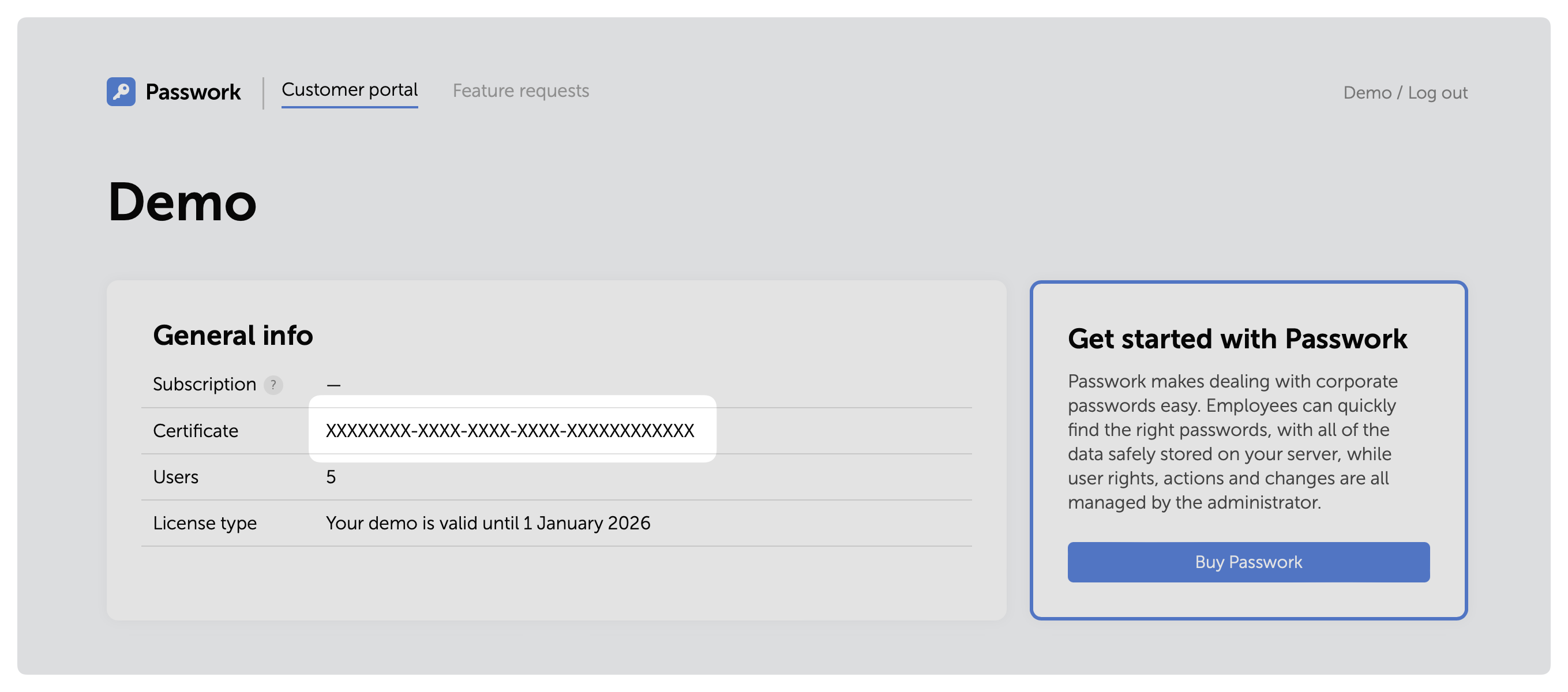Click the Passwork brand name

192,92
